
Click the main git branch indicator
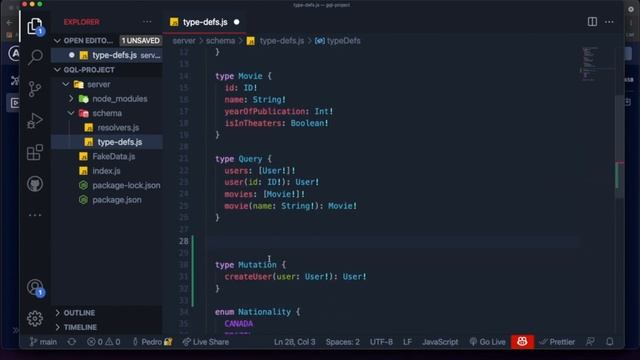click(43, 342)
